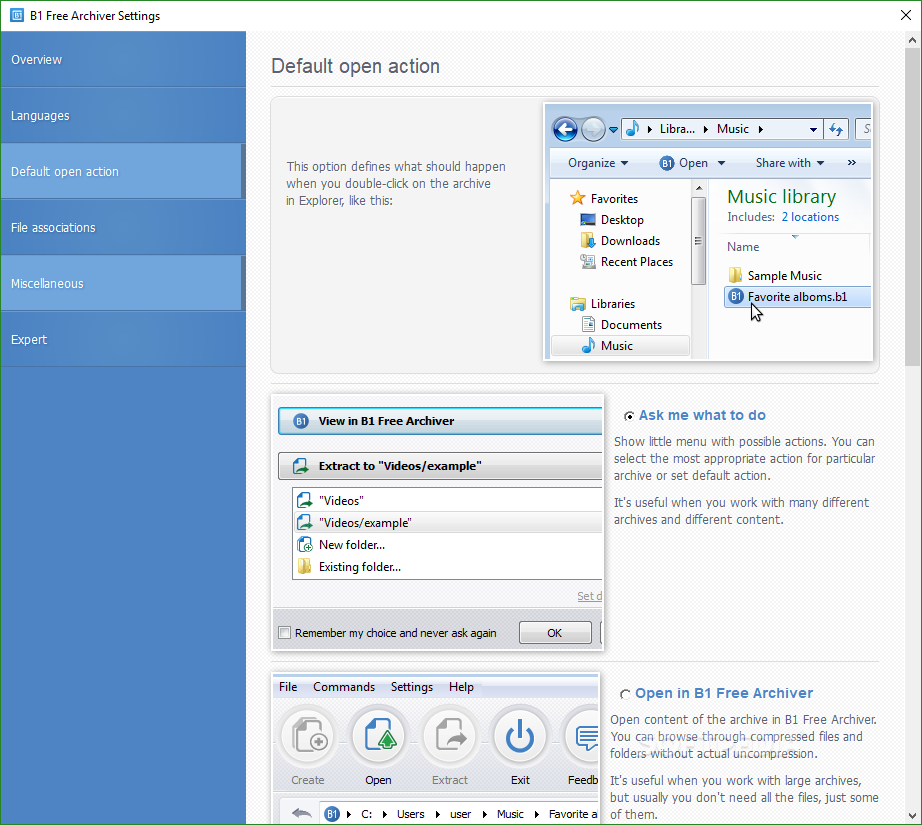Image resolution: width=922 pixels, height=825 pixels.
Task: Click the OK button in preview dialog
Action: (x=555, y=633)
